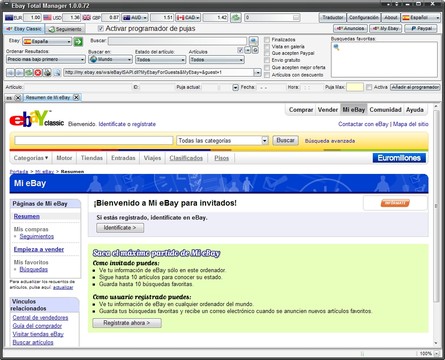Enable the Finalizados checkbox

[x=267, y=40]
